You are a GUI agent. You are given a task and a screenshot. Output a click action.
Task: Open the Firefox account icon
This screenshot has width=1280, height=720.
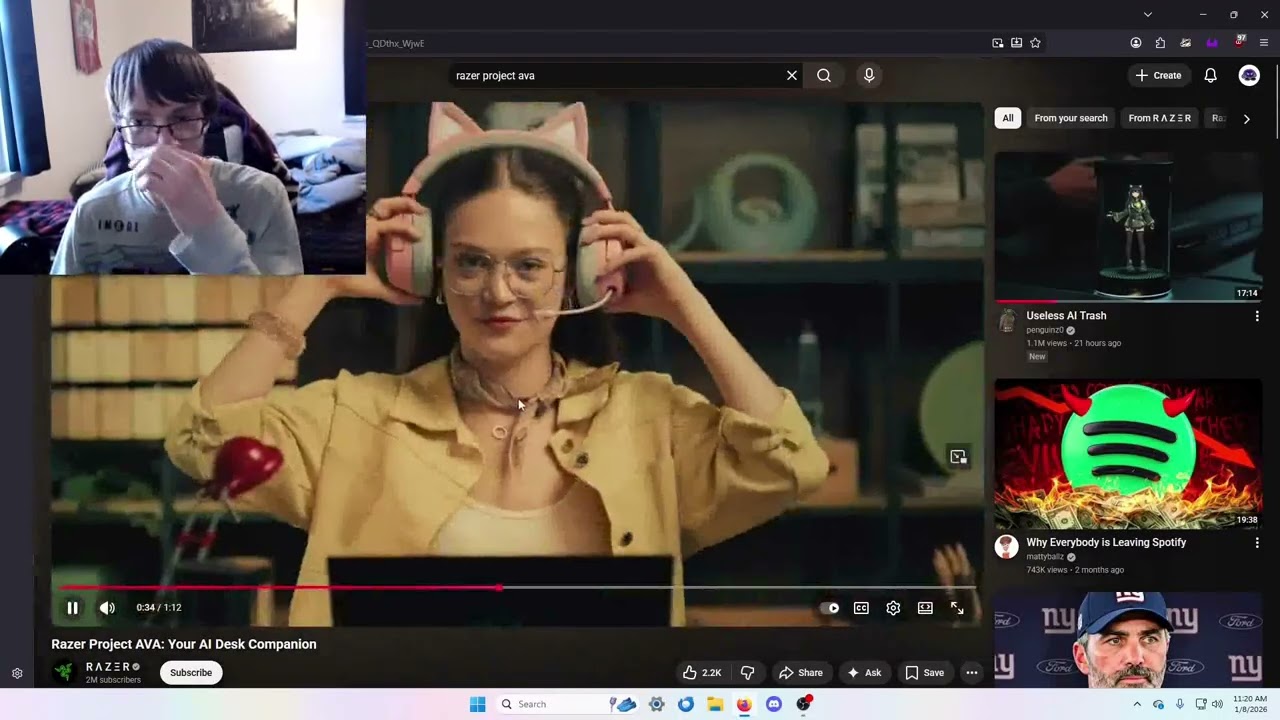pyautogui.click(x=1136, y=43)
